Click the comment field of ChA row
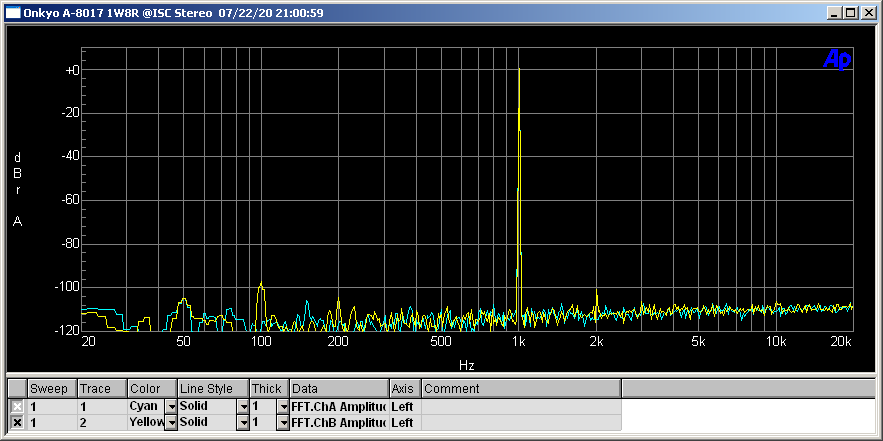This screenshot has width=883, height=441. pyautogui.click(x=521, y=406)
